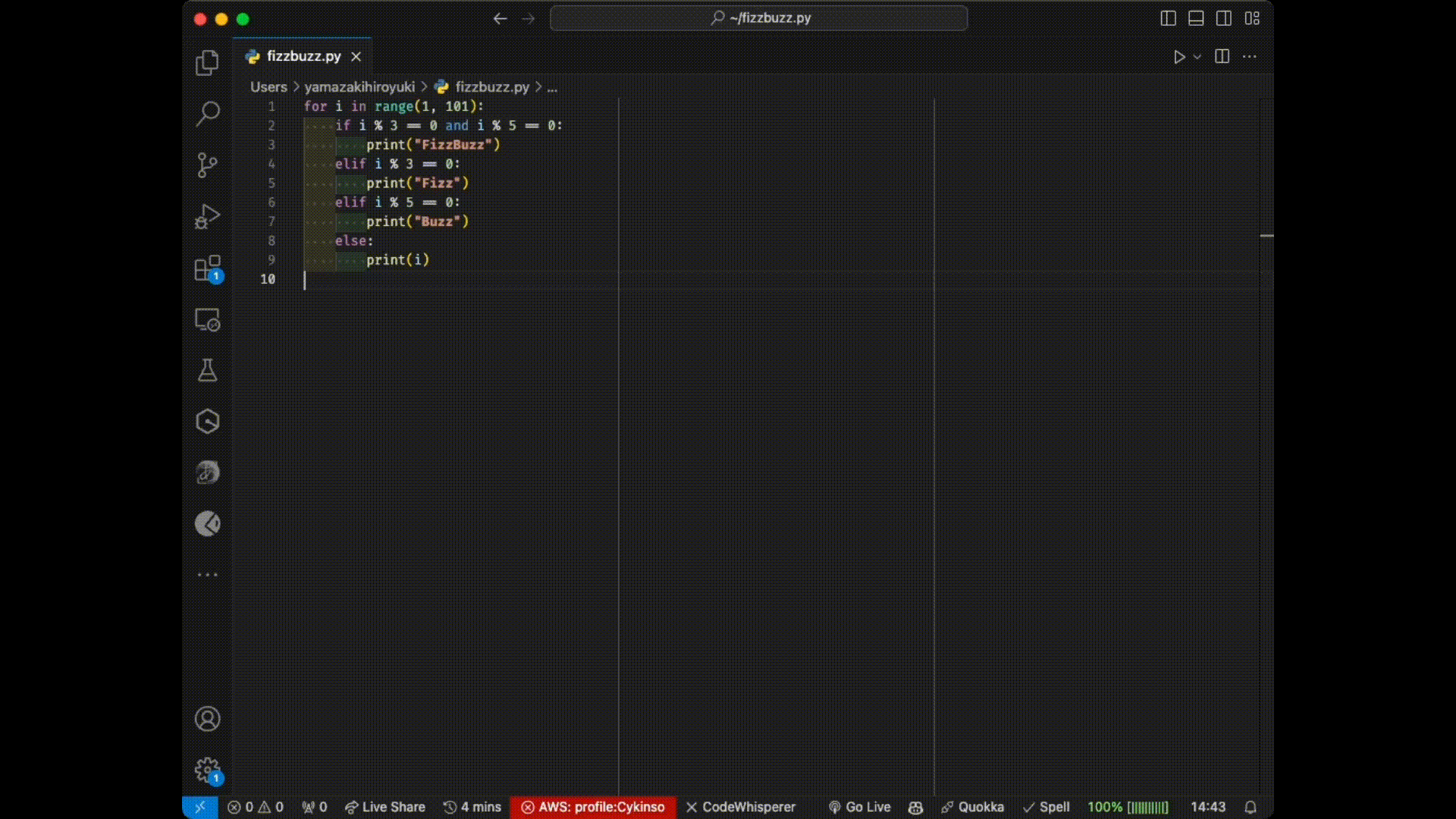Click the Copilot status icon
The width and height of the screenshot is (1456, 819).
point(915,808)
